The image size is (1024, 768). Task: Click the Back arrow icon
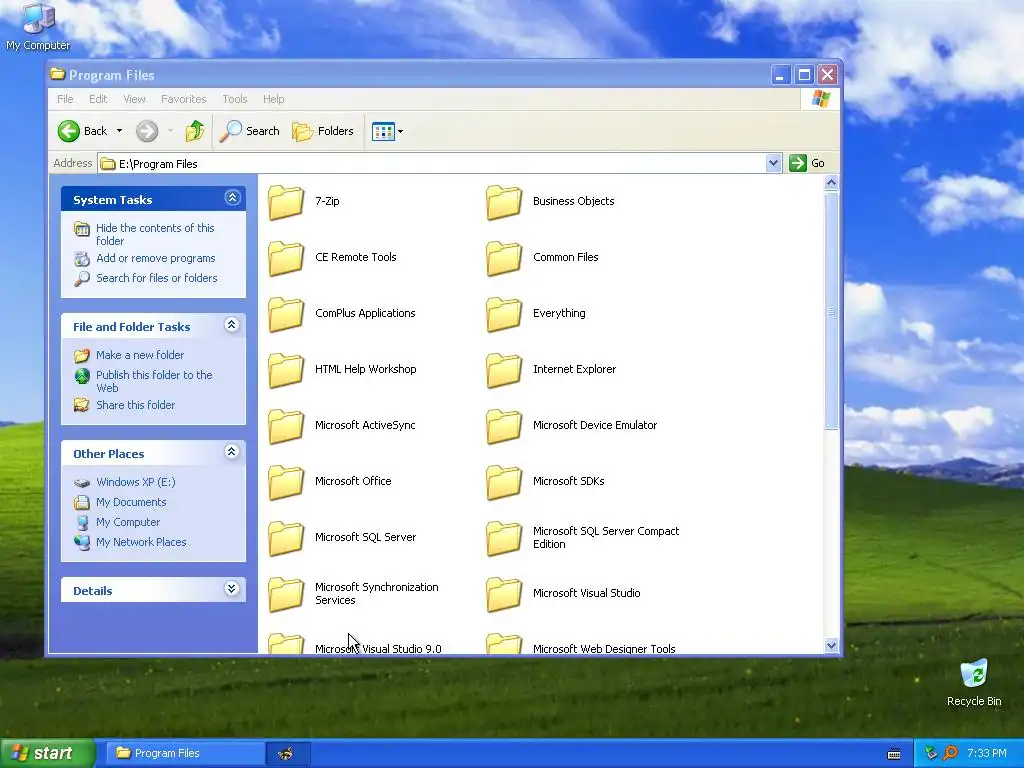point(69,131)
